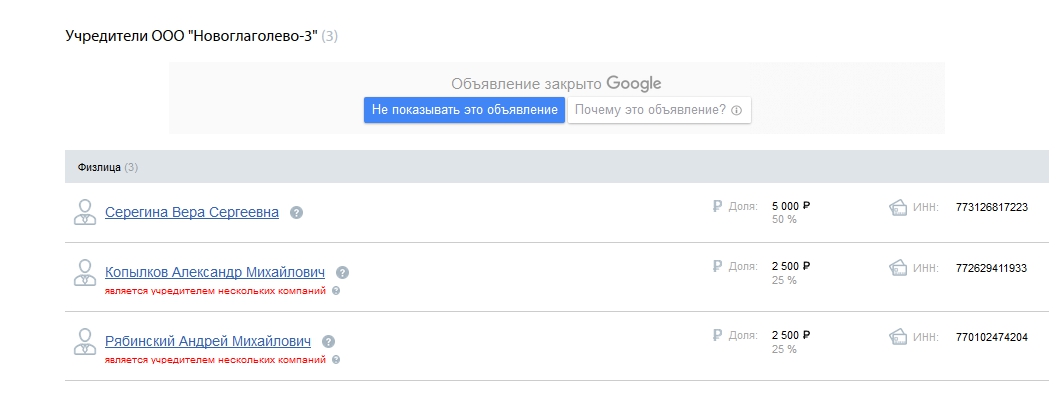The height and width of the screenshot is (404, 1063).
Task: Click INN card icon in Копылков row
Action: pos(898,268)
